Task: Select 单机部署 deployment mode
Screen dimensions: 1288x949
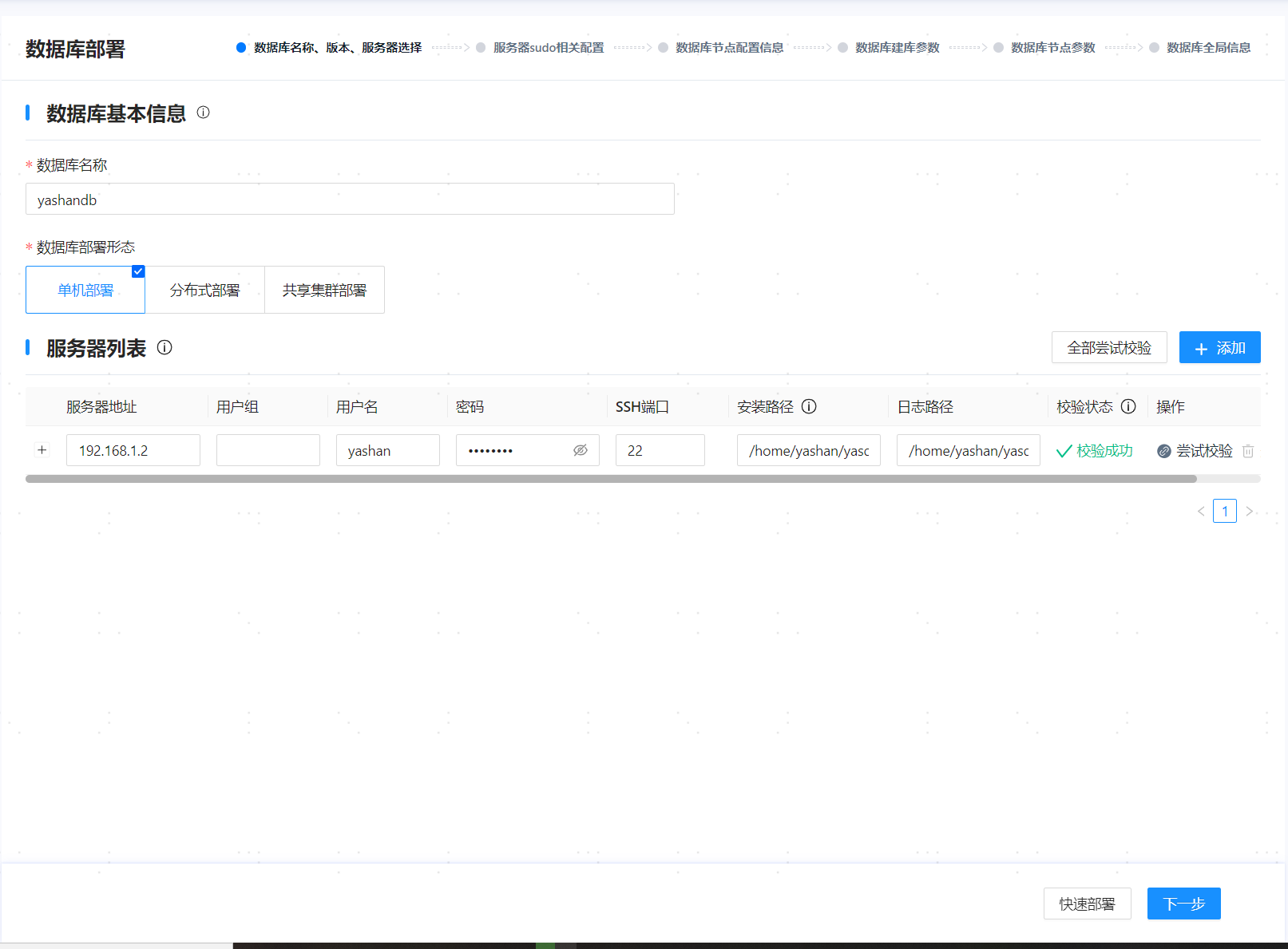Action: pos(85,290)
